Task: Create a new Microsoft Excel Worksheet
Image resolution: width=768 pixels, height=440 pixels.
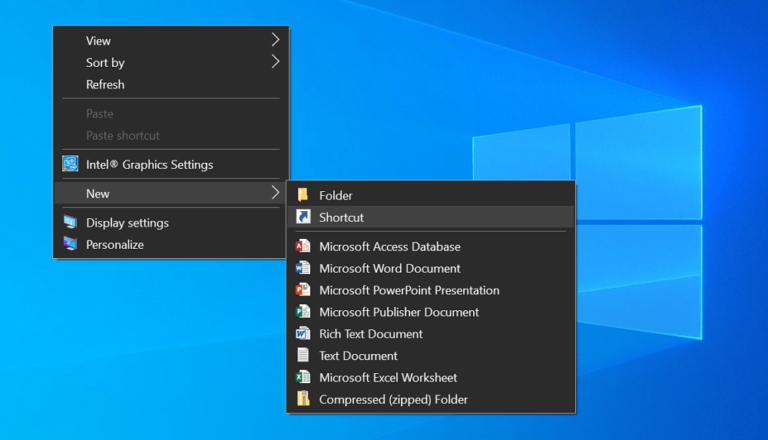Action: [431, 377]
